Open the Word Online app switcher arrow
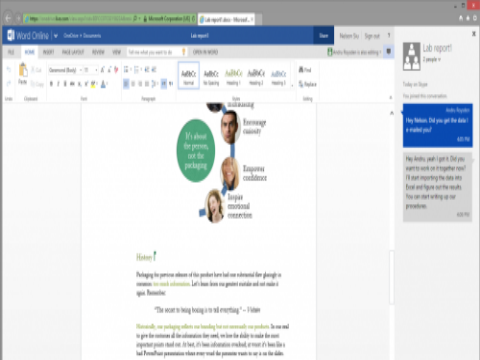480x360 pixels. pyautogui.click(x=56, y=36)
